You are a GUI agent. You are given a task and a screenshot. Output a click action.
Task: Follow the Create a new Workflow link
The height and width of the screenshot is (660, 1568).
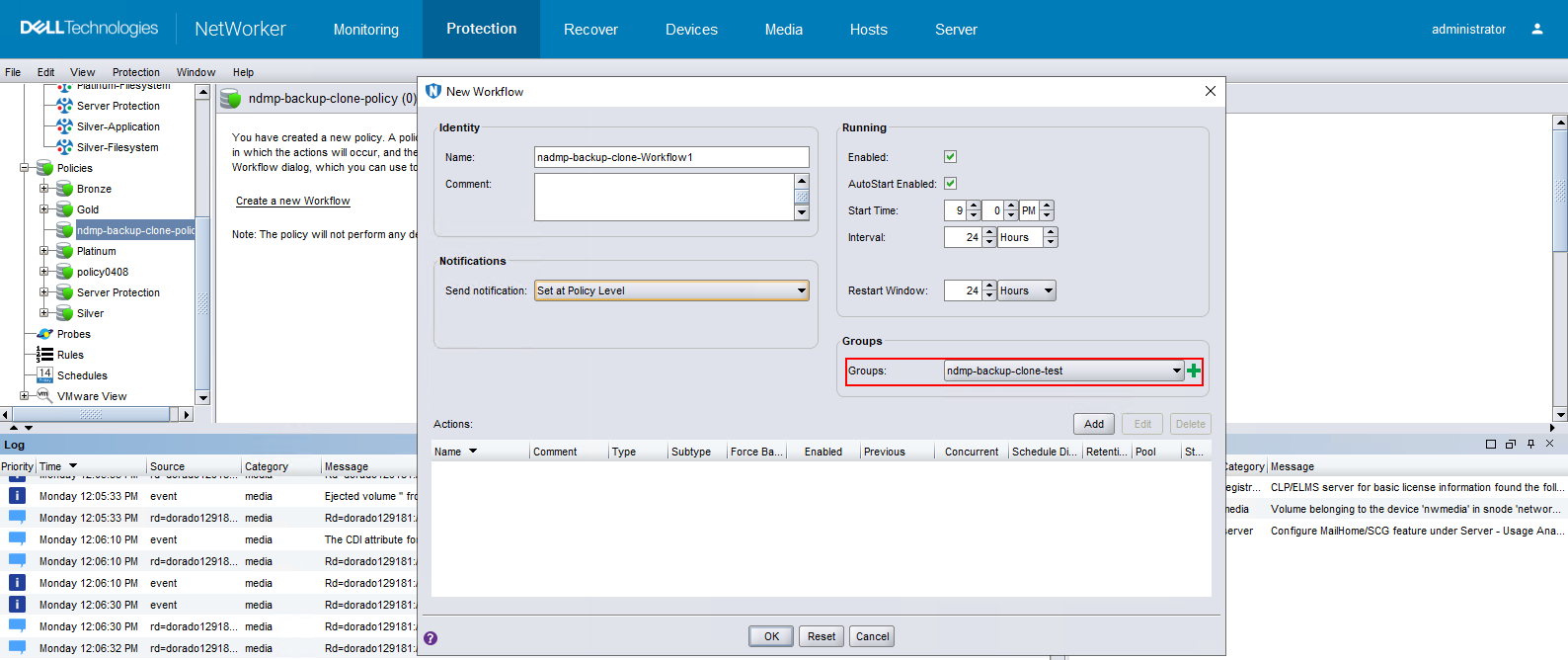(293, 201)
